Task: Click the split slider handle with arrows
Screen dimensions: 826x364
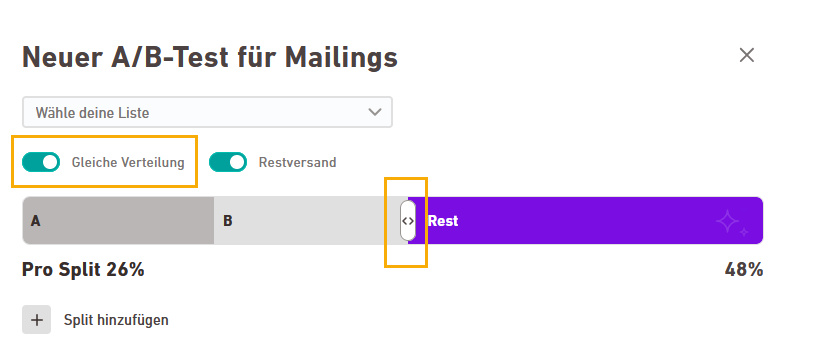Action: coord(408,221)
